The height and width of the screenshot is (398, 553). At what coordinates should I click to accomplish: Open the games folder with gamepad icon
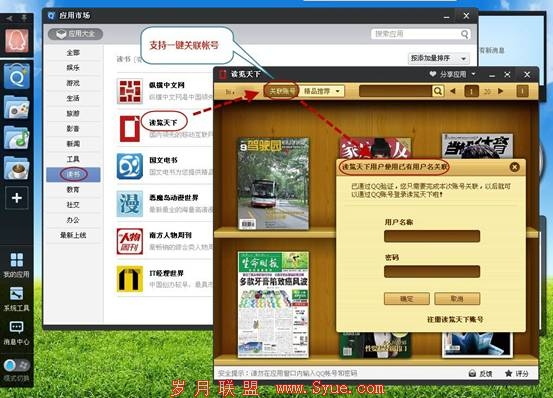(x=17, y=107)
